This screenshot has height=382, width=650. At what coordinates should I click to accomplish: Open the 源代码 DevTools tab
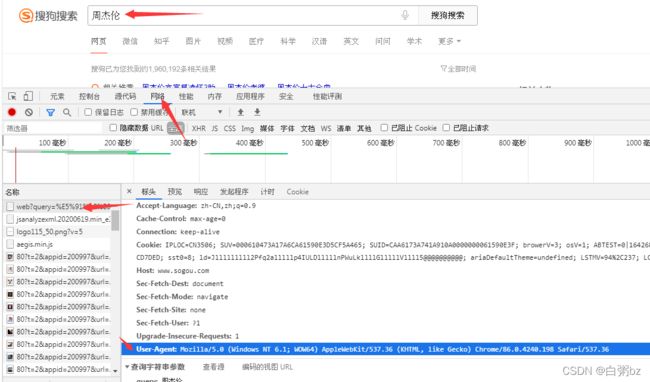125,96
